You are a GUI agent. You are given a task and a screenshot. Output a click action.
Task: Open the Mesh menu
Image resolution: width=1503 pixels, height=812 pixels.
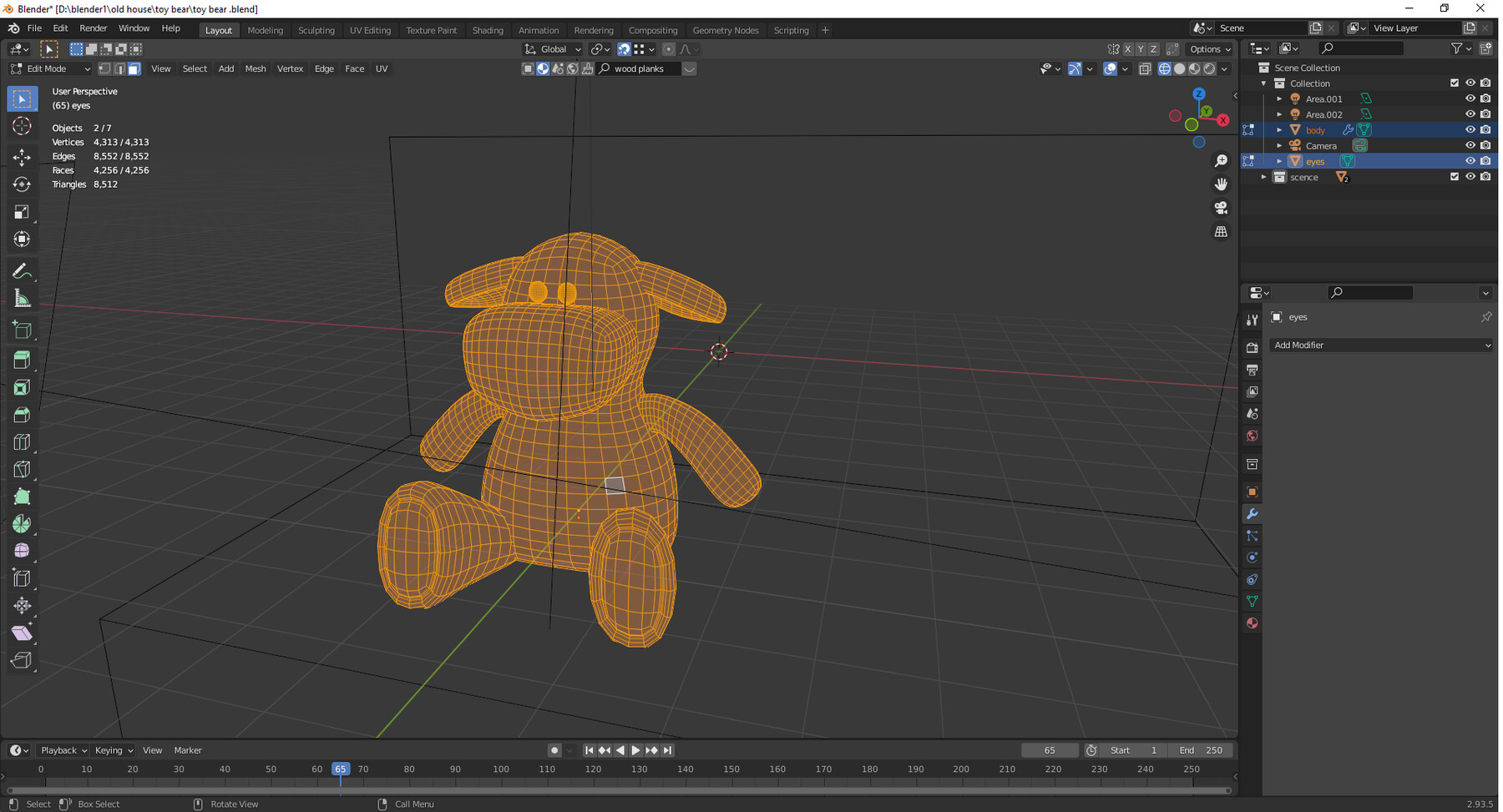[x=255, y=68]
